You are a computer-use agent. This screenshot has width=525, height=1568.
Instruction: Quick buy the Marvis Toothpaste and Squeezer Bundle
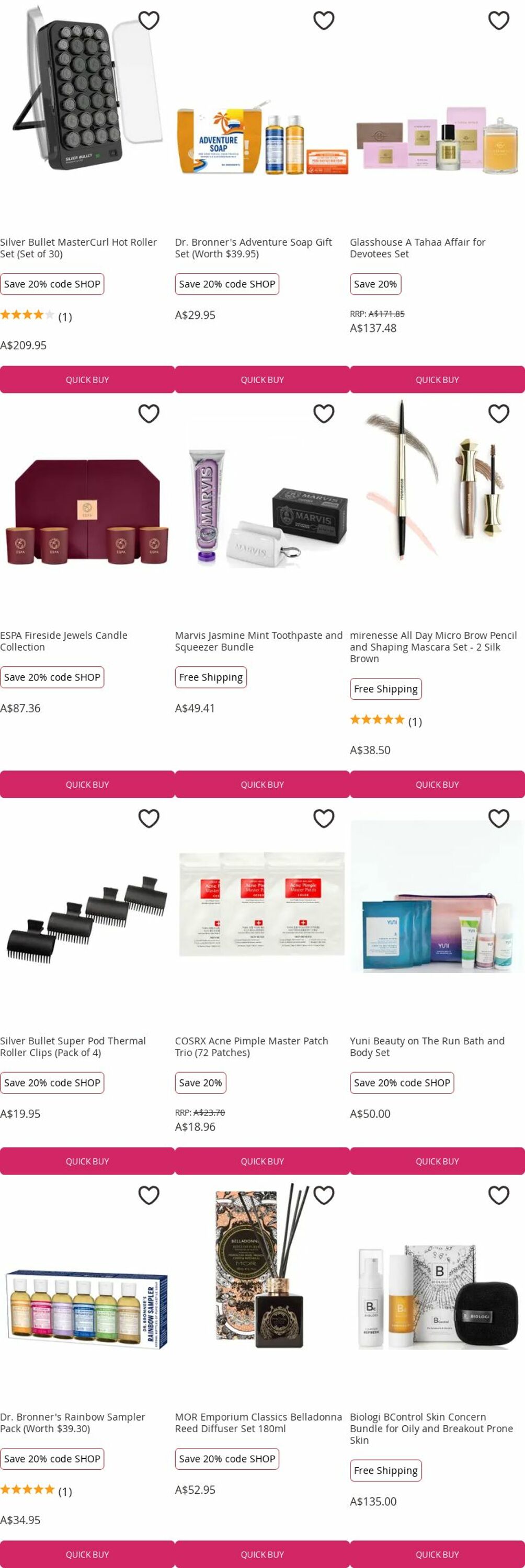coord(262,785)
